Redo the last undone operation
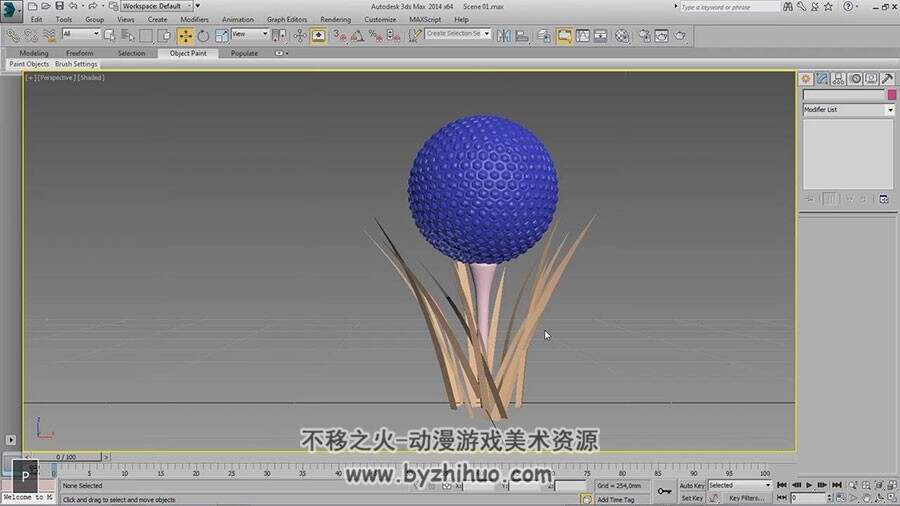This screenshot has width=900, height=506. pos(92,6)
